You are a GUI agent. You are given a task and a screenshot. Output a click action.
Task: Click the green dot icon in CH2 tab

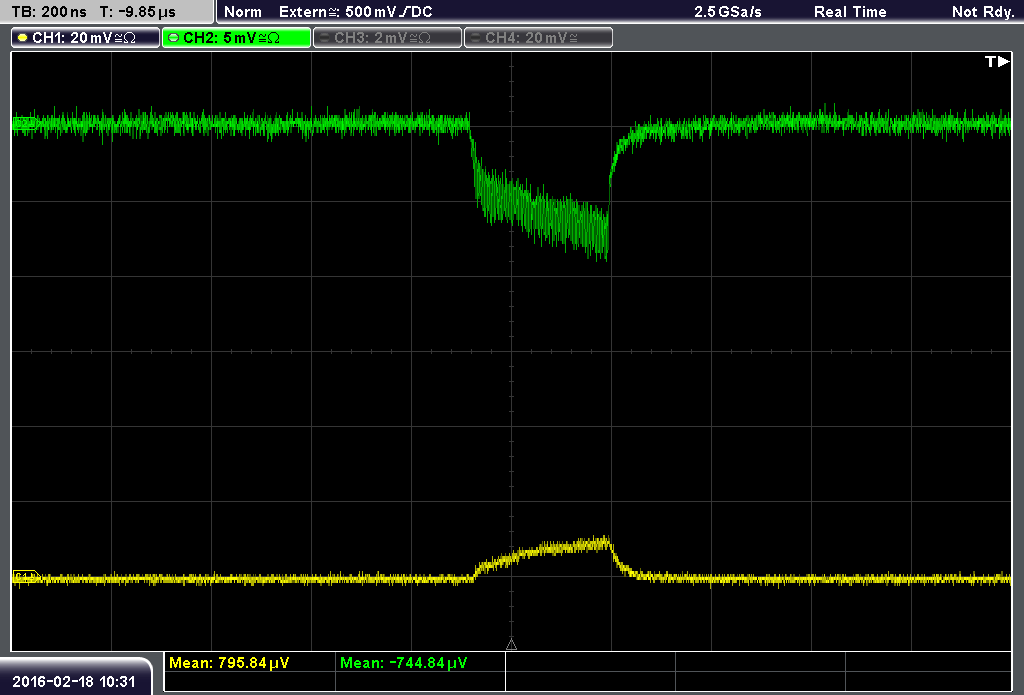point(174,38)
